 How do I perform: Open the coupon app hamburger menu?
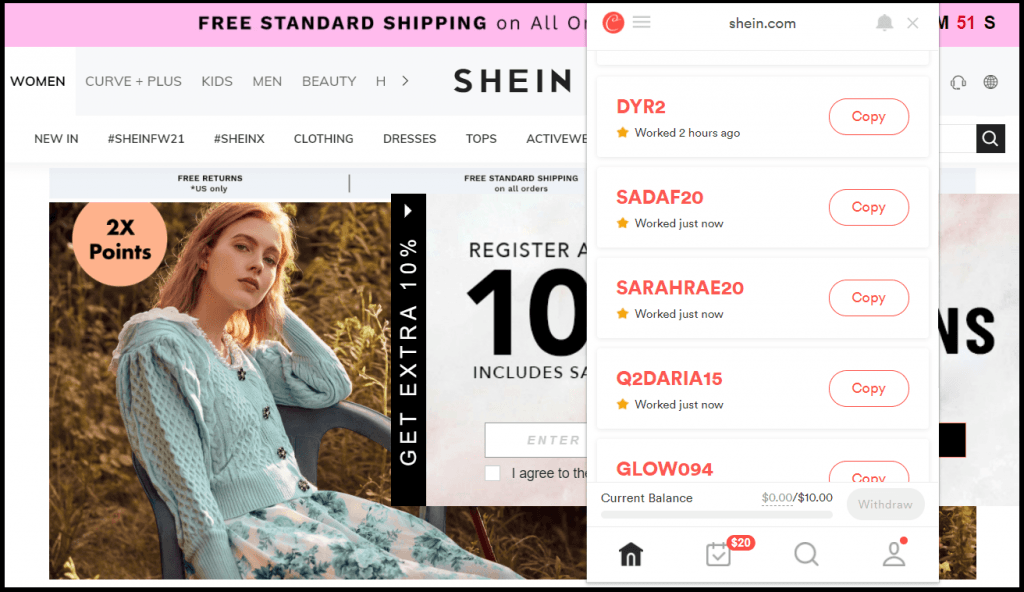[640, 21]
